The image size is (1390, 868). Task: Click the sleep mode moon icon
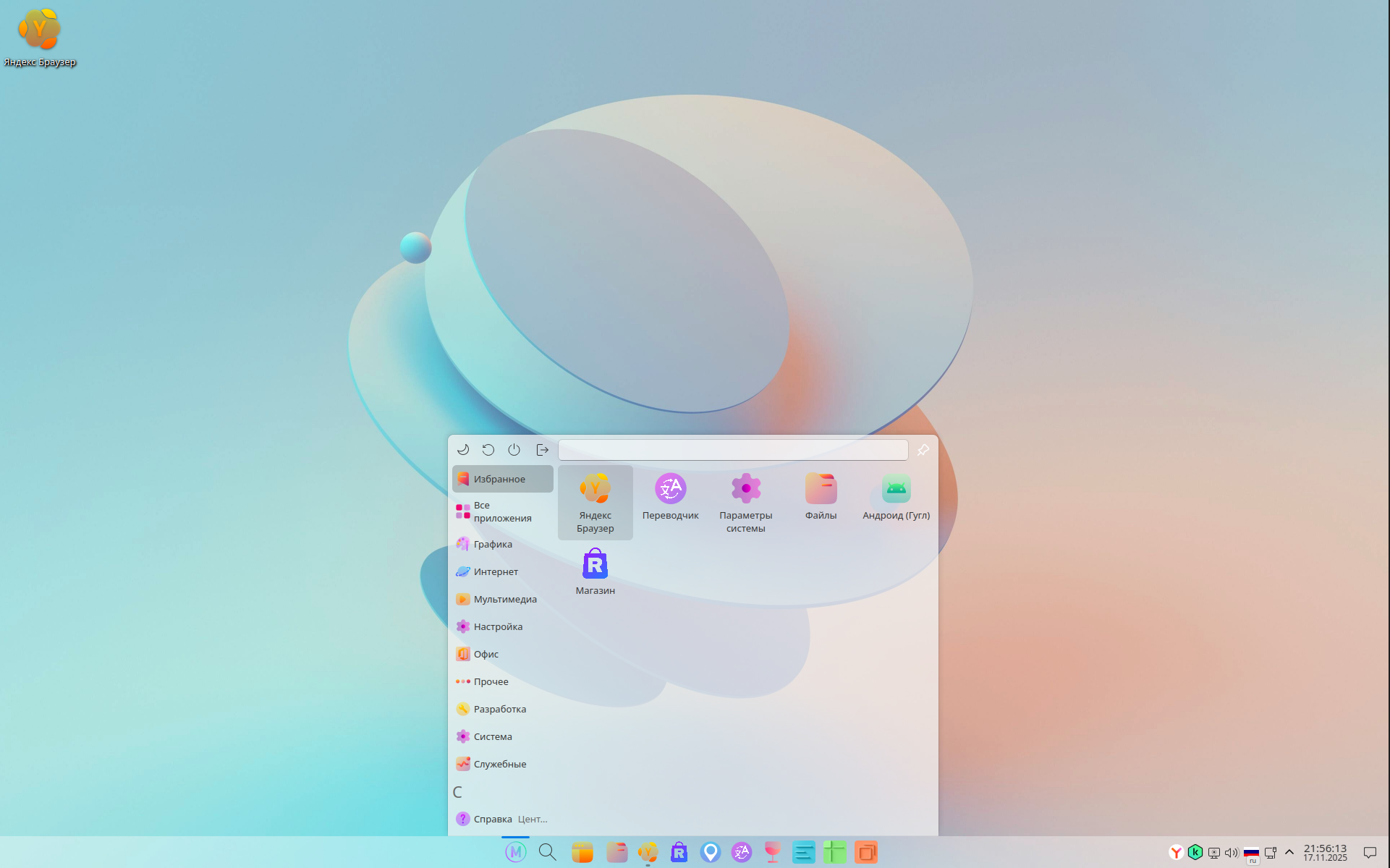463,450
